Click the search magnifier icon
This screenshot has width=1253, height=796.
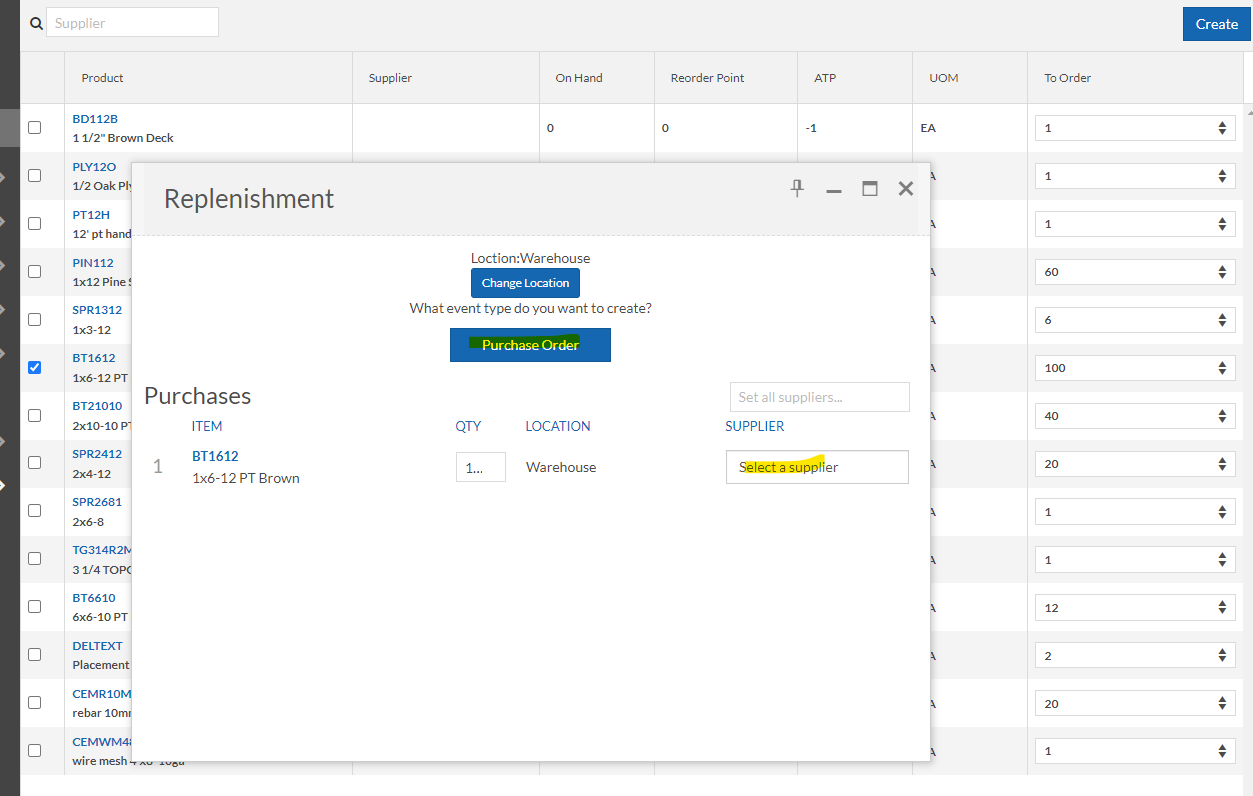(37, 23)
